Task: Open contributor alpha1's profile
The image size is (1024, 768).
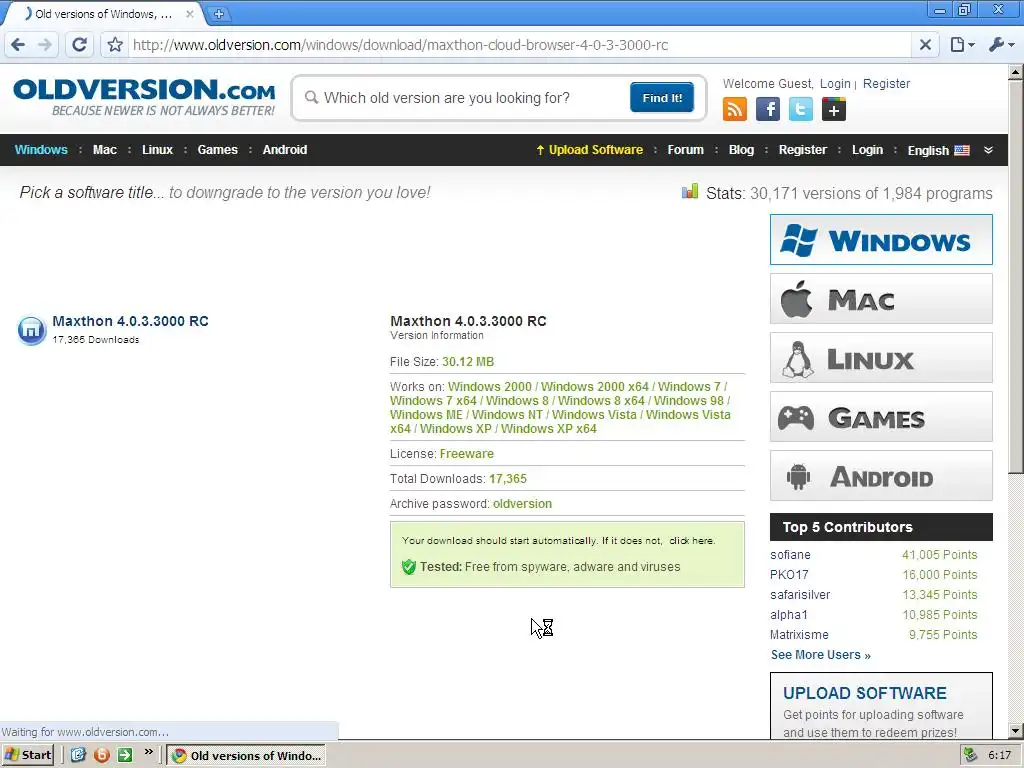Action: [x=789, y=615]
